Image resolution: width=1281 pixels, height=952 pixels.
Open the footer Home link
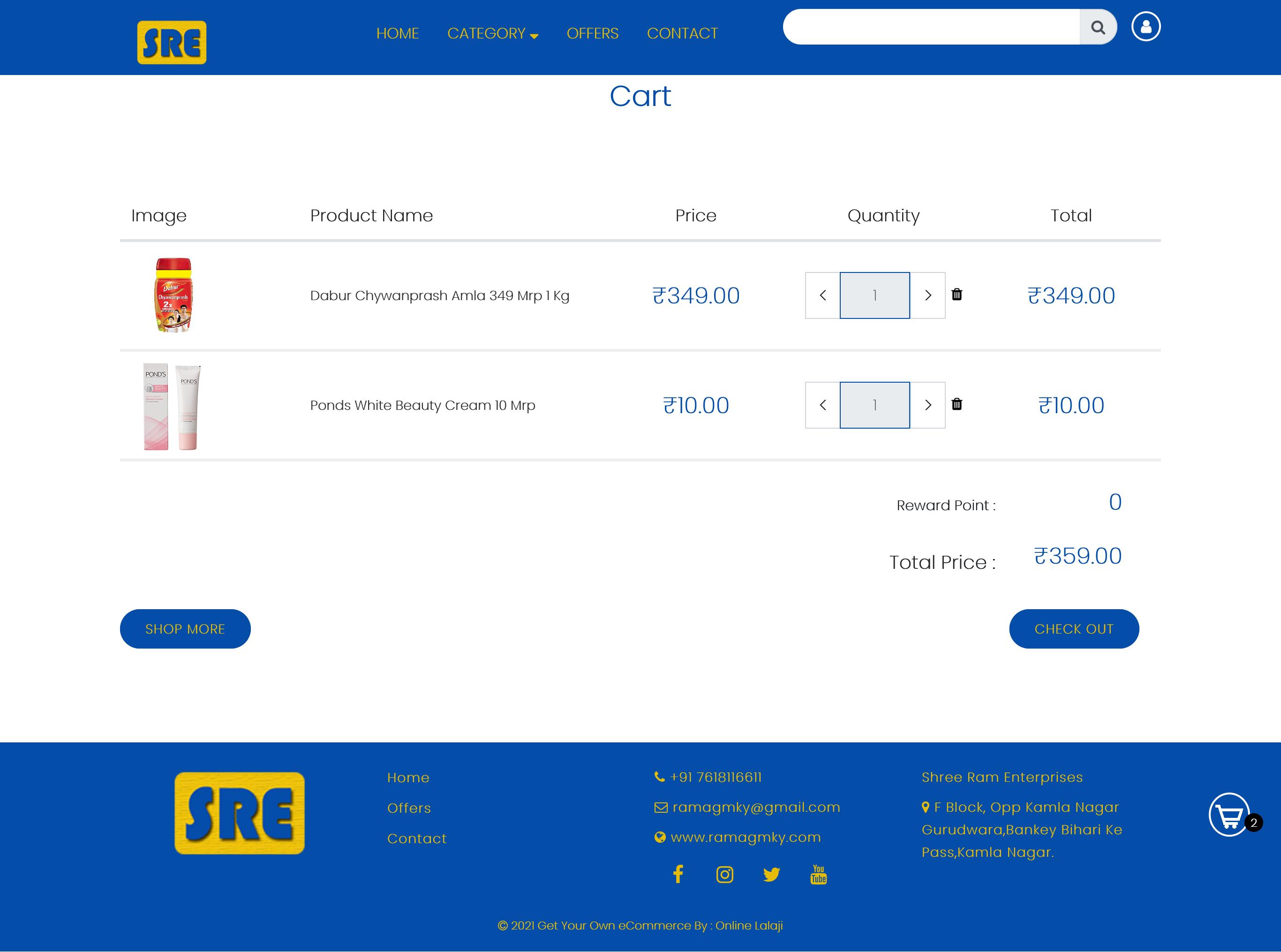pyautogui.click(x=408, y=778)
